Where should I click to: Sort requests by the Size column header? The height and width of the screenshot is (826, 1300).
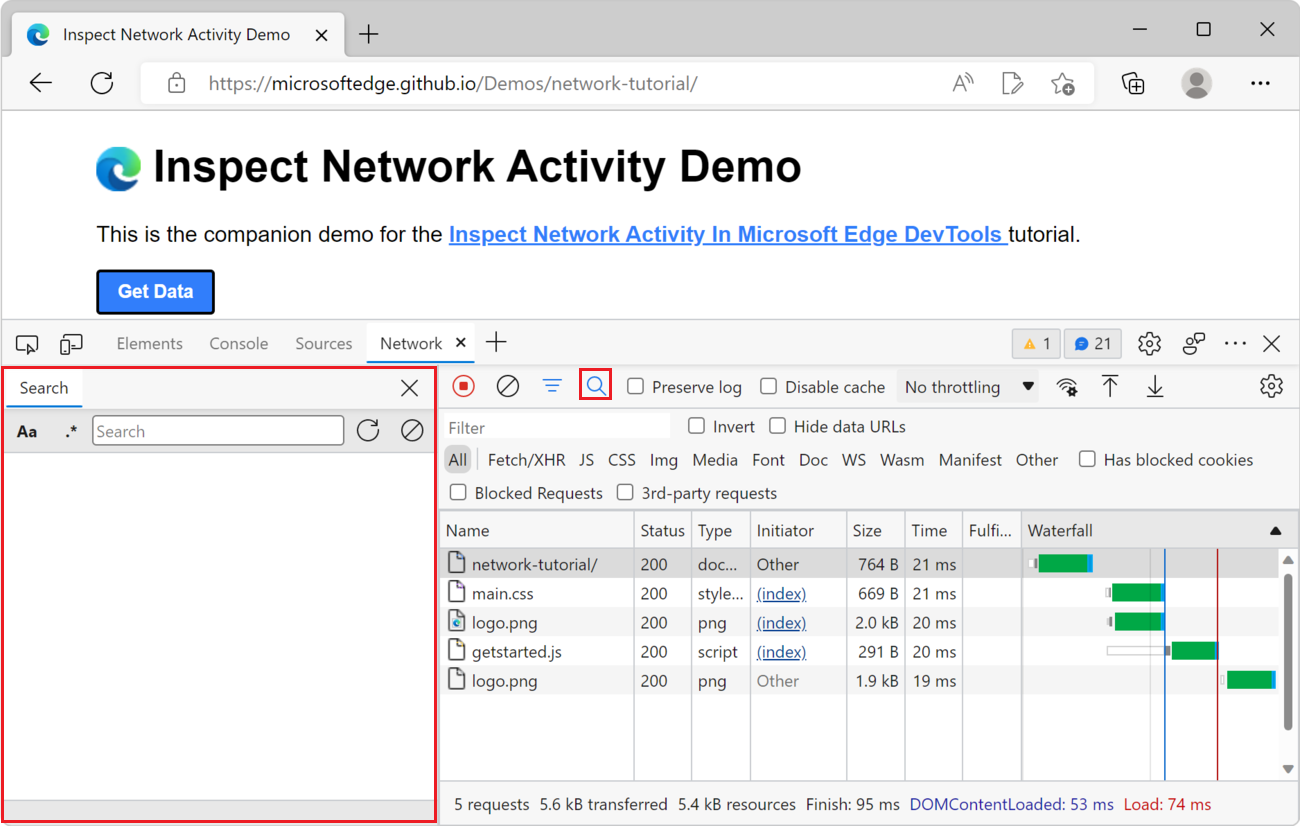coord(874,531)
